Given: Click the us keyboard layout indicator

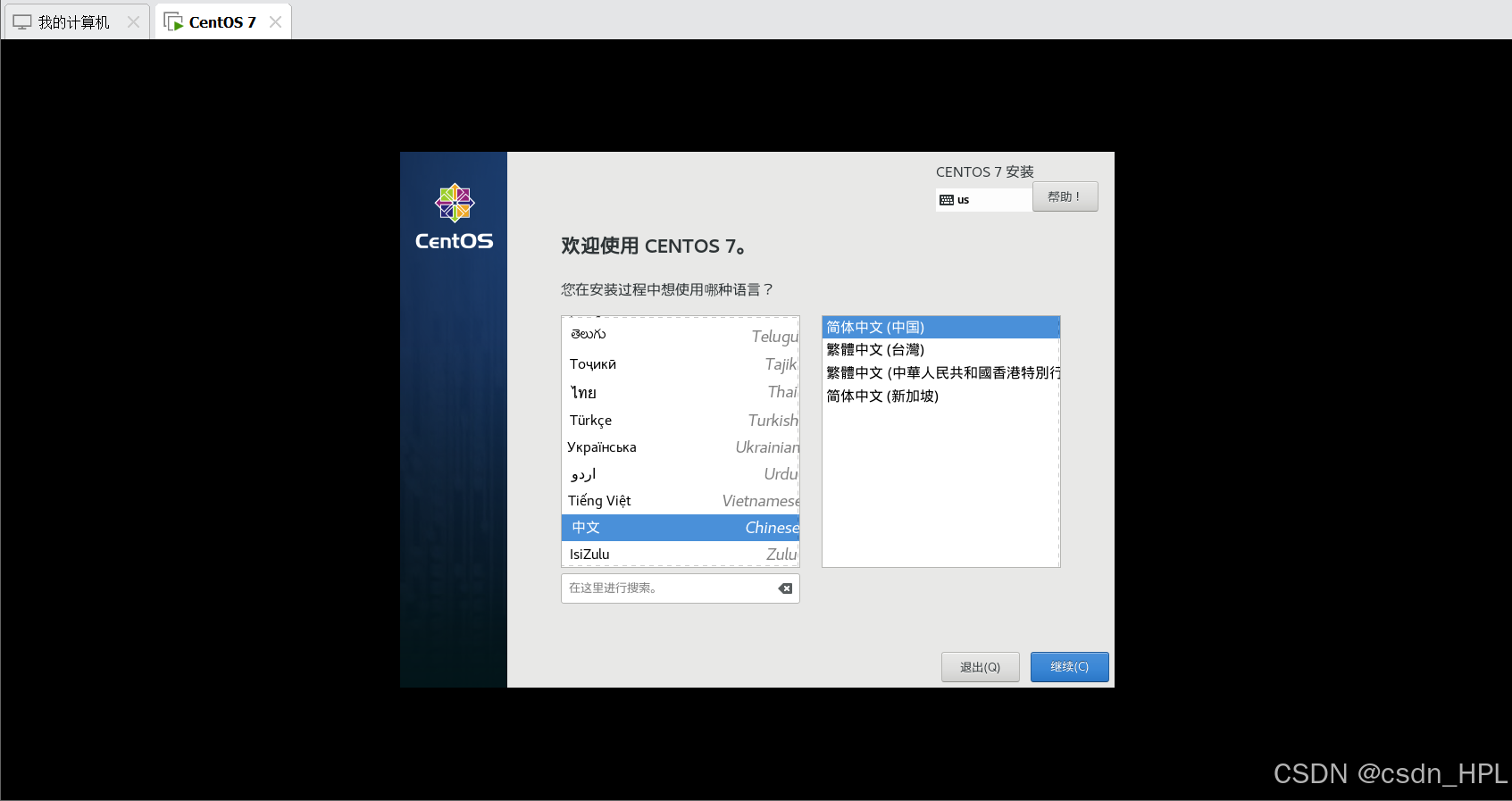Looking at the screenshot, I should click(x=983, y=200).
